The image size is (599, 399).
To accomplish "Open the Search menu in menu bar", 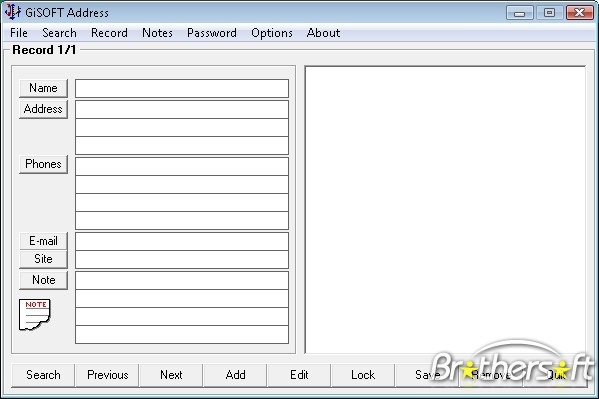I will coord(59,33).
